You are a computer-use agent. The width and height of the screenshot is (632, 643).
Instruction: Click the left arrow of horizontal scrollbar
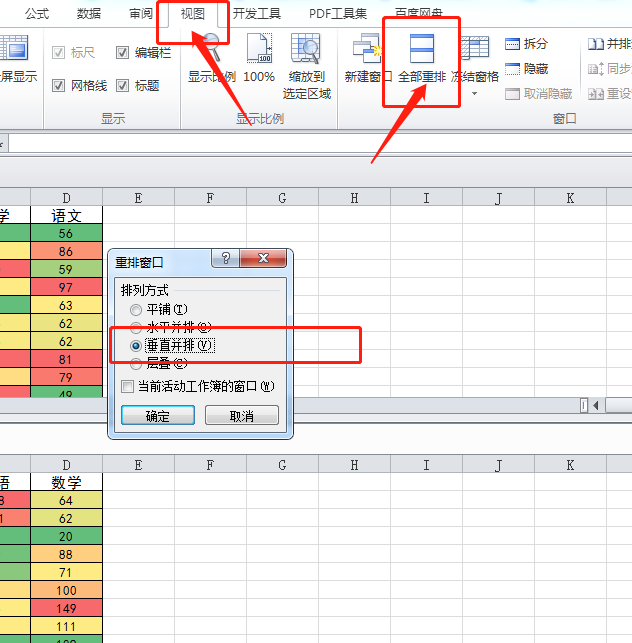pos(595,406)
